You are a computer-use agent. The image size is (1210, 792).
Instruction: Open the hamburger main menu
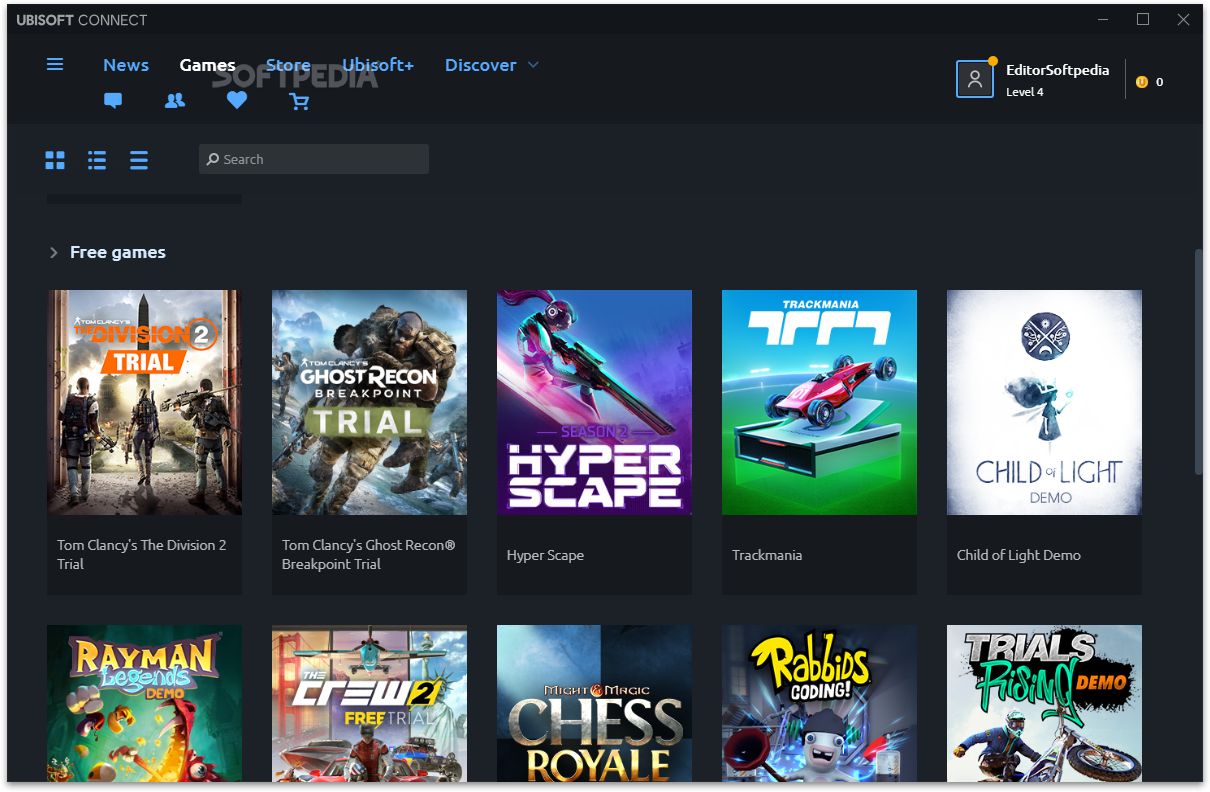coord(55,65)
